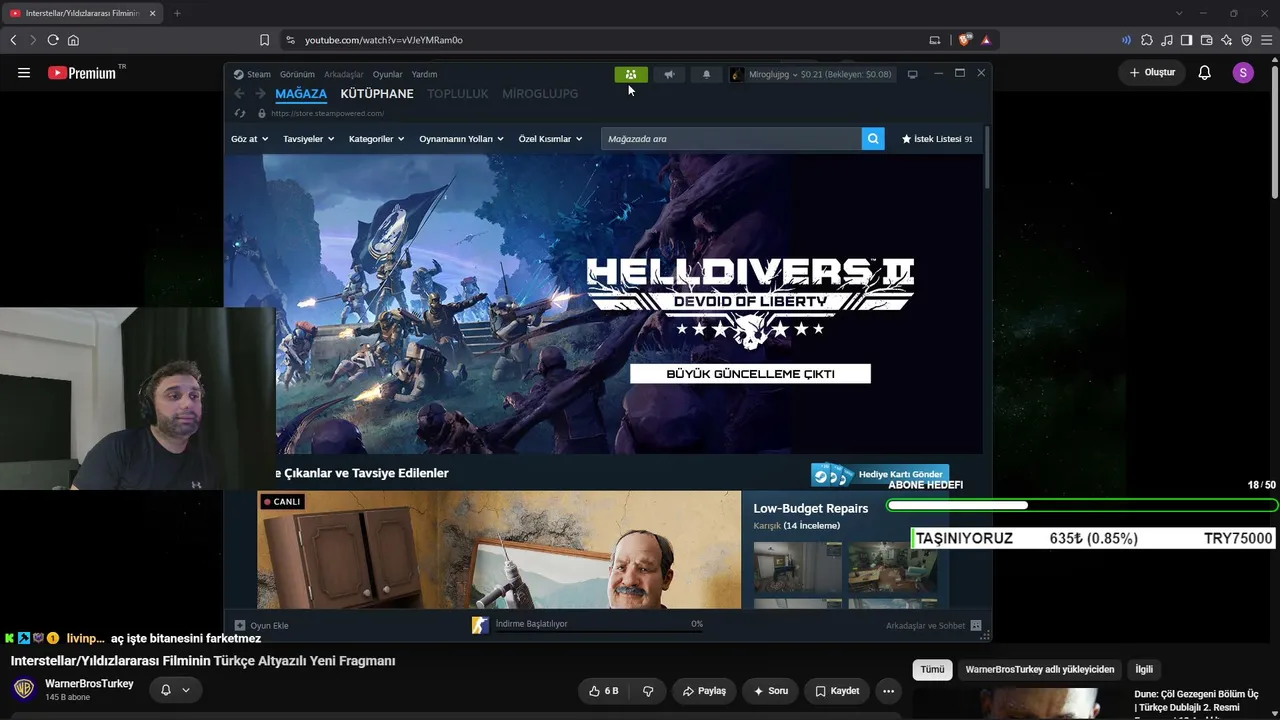Click the Steam store search field
This screenshot has width=1280, height=720.
pos(731,139)
